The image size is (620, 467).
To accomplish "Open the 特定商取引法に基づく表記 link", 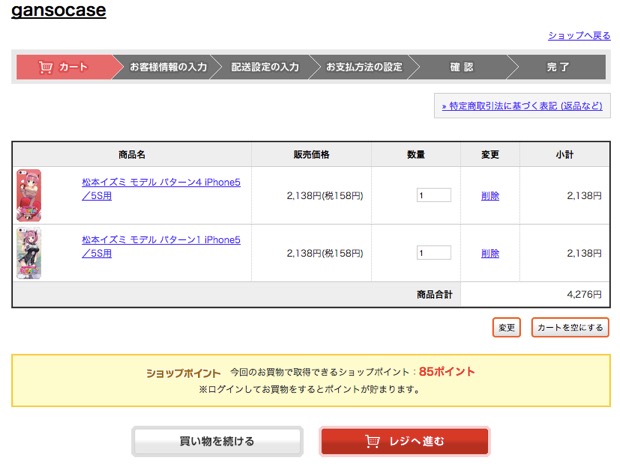I will pyautogui.click(x=522, y=105).
